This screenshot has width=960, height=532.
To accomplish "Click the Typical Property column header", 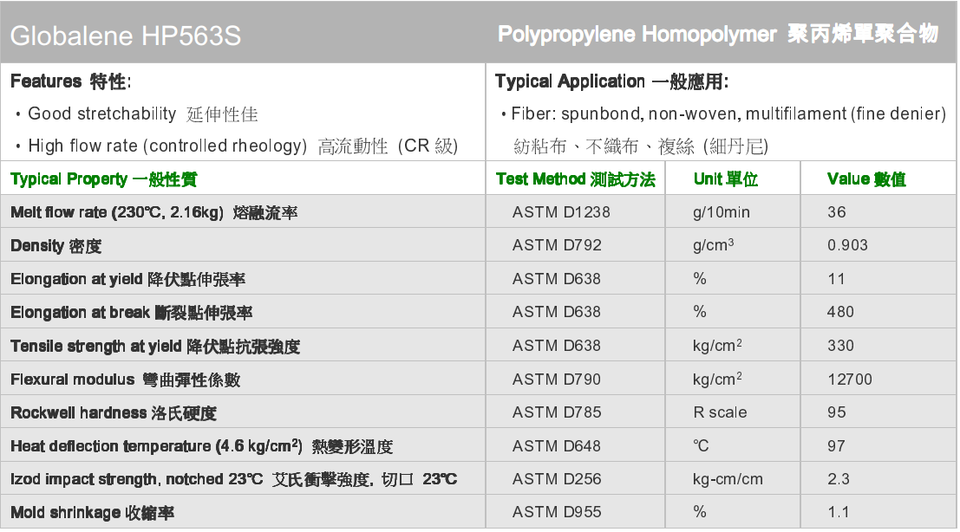I will point(104,179).
